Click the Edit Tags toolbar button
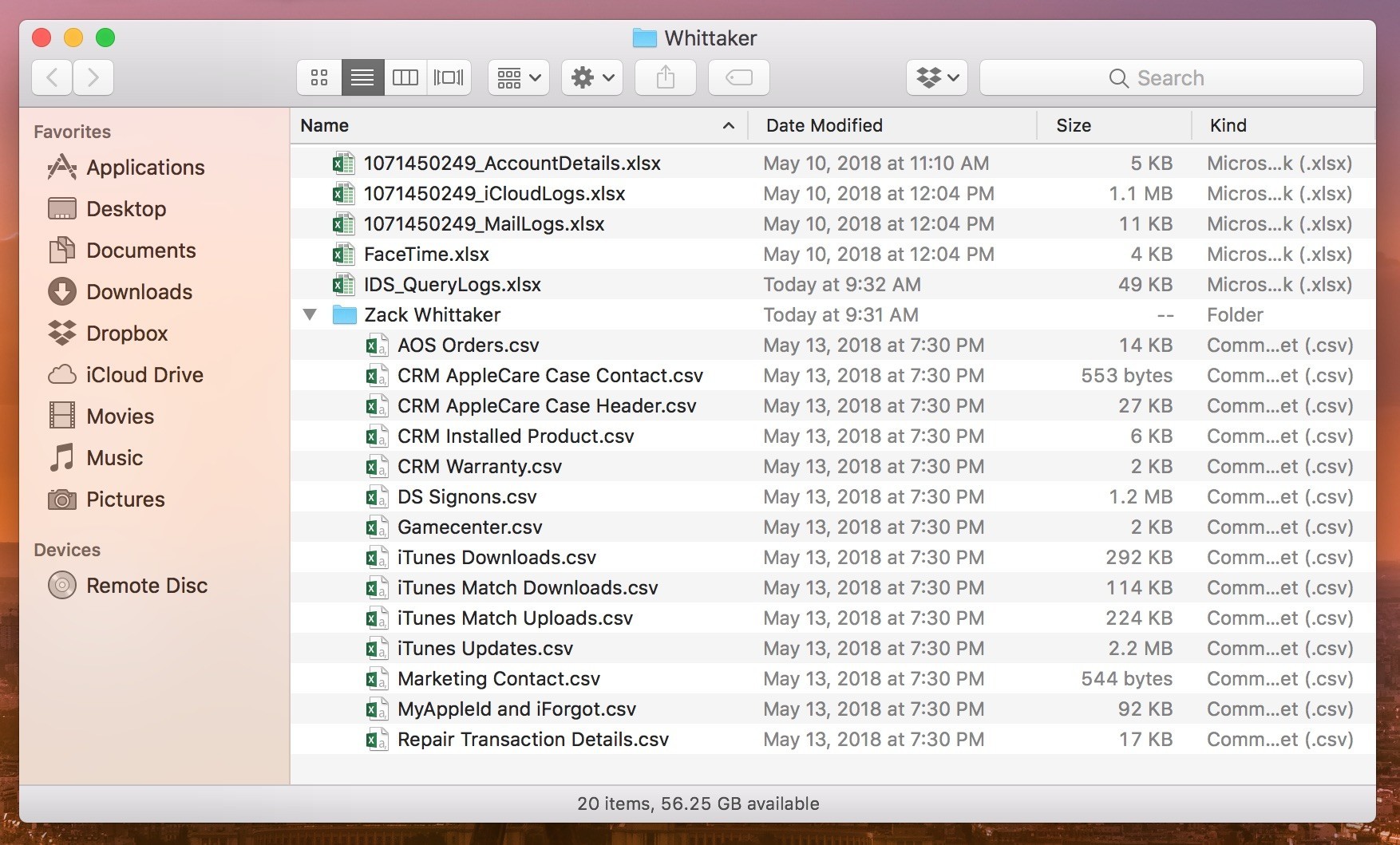 pos(739,77)
